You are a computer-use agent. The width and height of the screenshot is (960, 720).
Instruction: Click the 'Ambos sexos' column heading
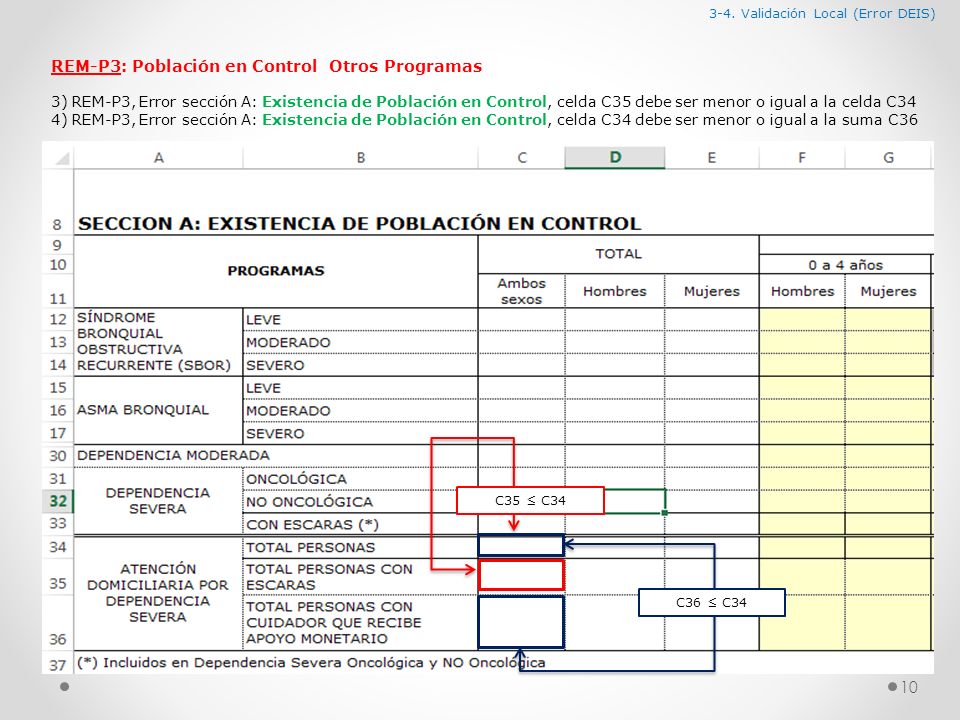521,291
